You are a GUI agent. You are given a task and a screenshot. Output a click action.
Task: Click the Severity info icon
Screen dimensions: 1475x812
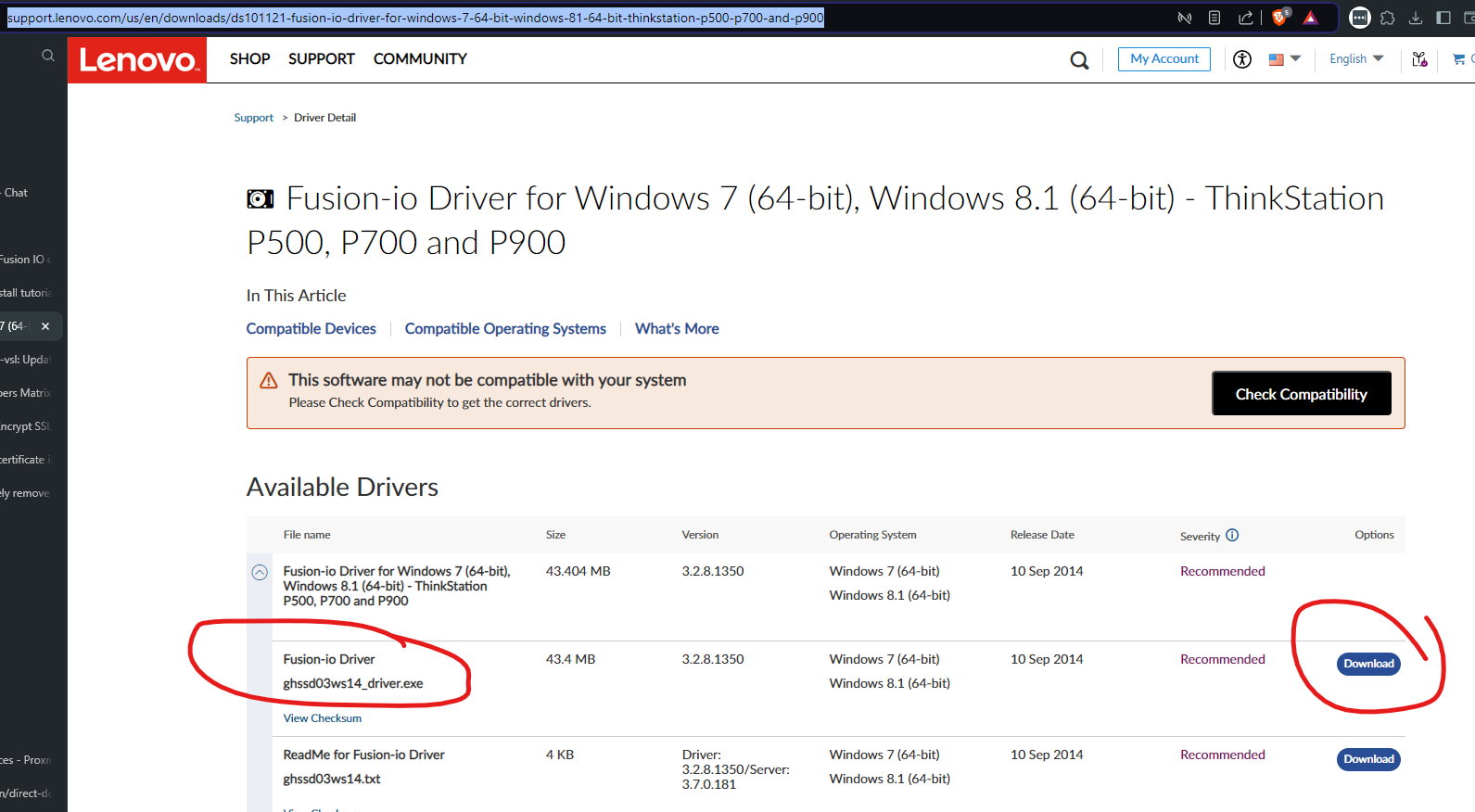click(1232, 535)
